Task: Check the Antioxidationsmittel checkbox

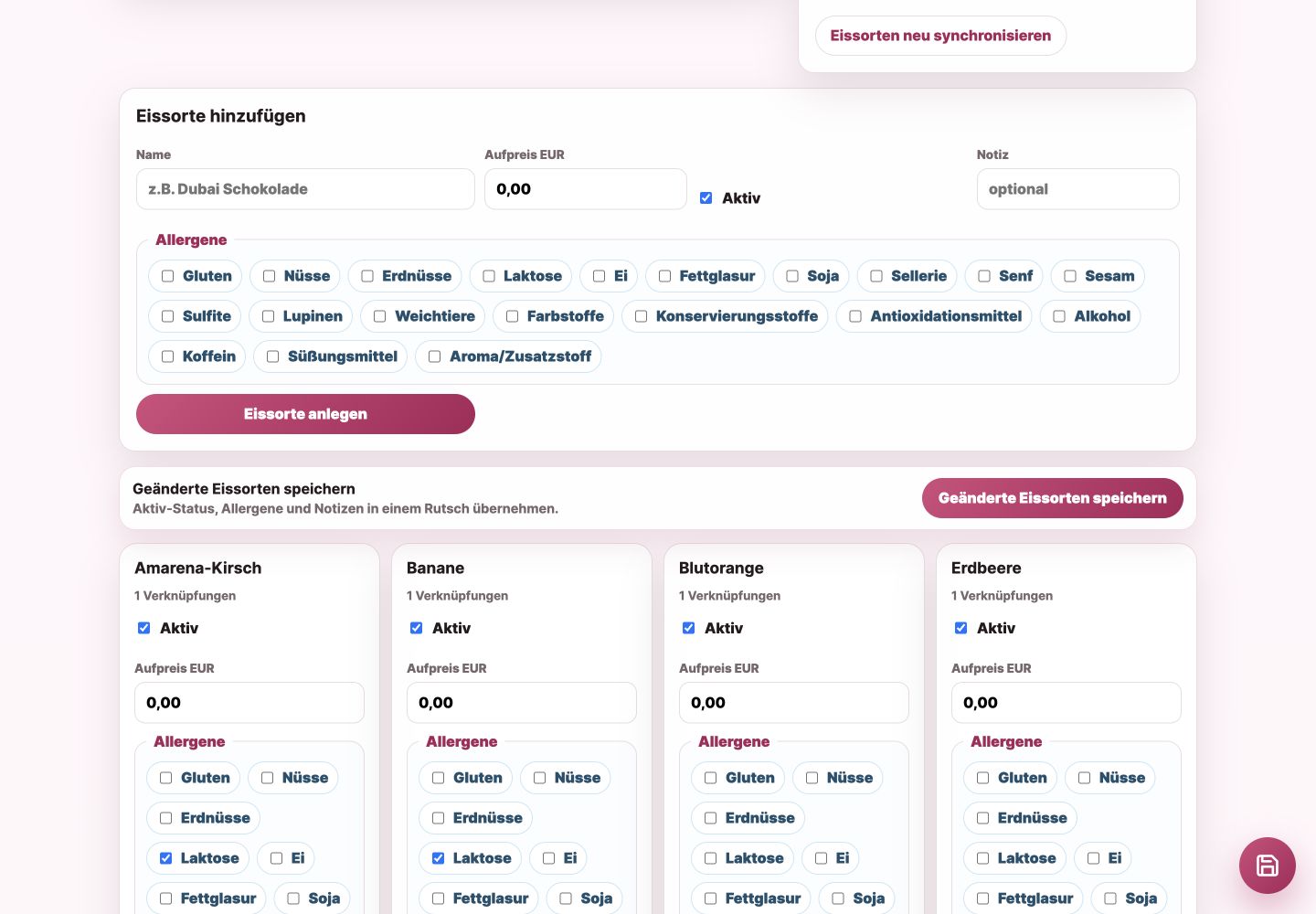Action: [855, 316]
